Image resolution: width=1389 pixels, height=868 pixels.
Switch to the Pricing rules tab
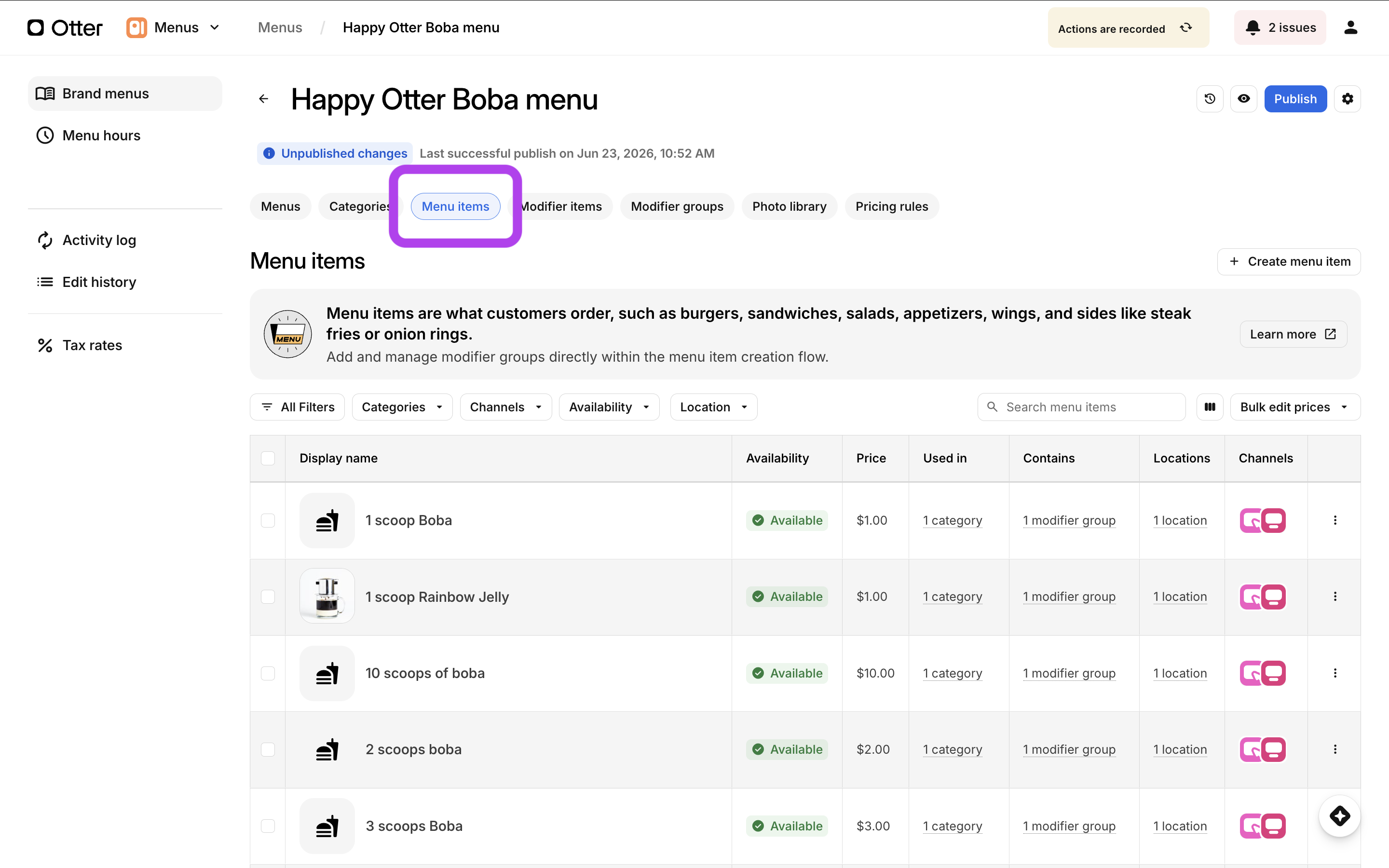coord(891,207)
